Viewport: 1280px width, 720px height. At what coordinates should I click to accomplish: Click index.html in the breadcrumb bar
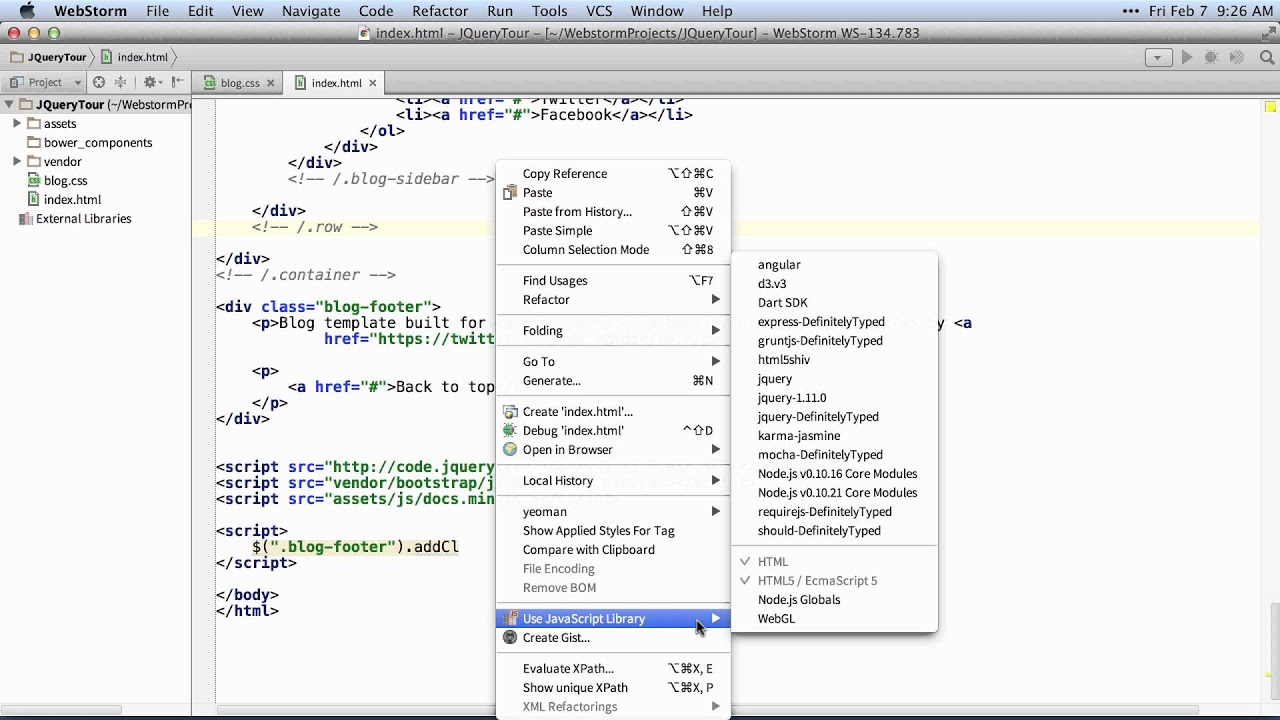tap(142, 57)
